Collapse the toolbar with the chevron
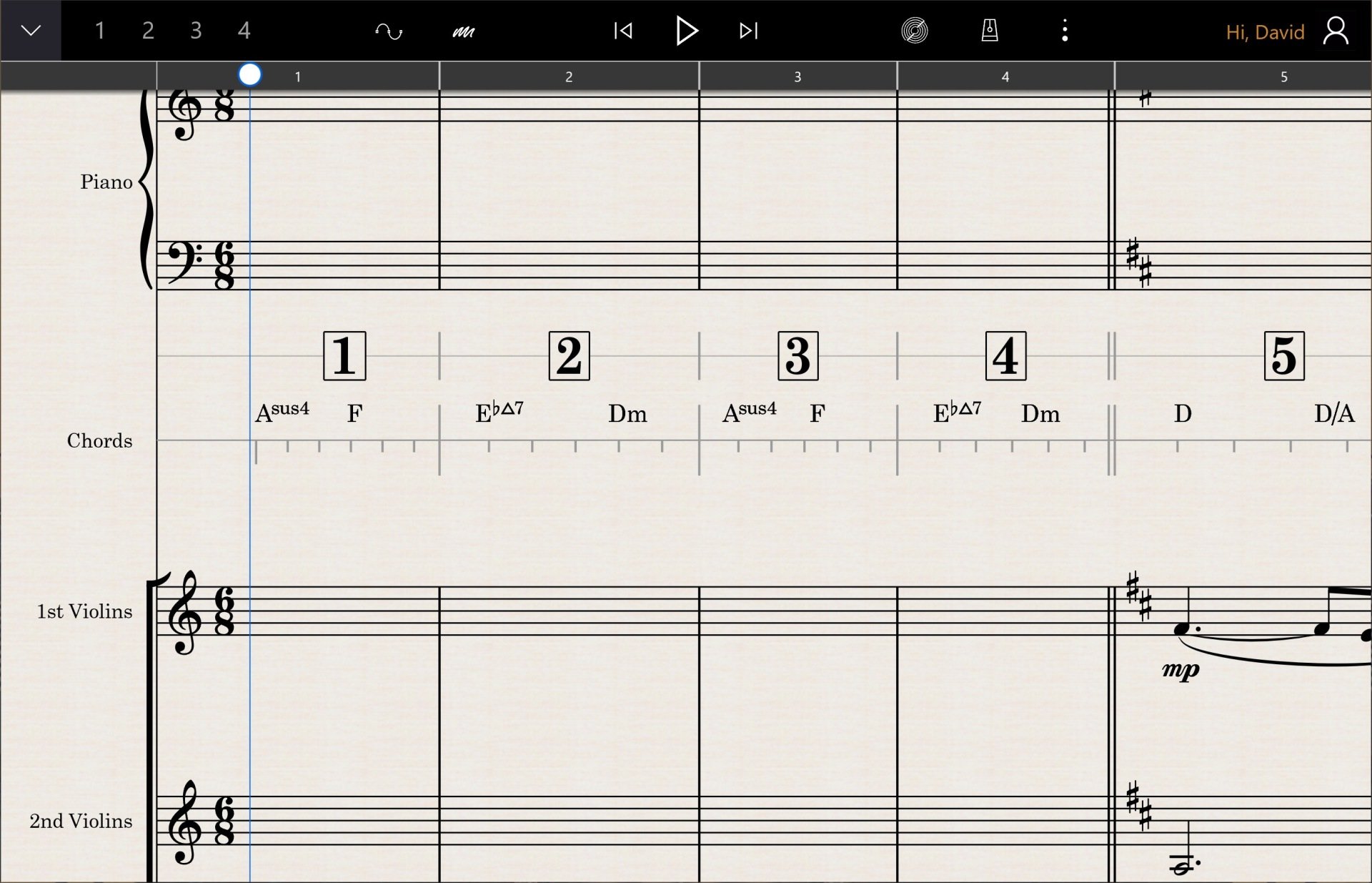Viewport: 1372px width, 883px height. coord(30,31)
